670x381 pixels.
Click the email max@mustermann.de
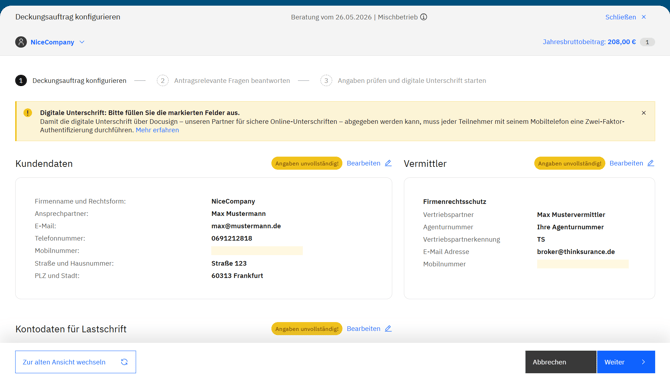pos(246,226)
